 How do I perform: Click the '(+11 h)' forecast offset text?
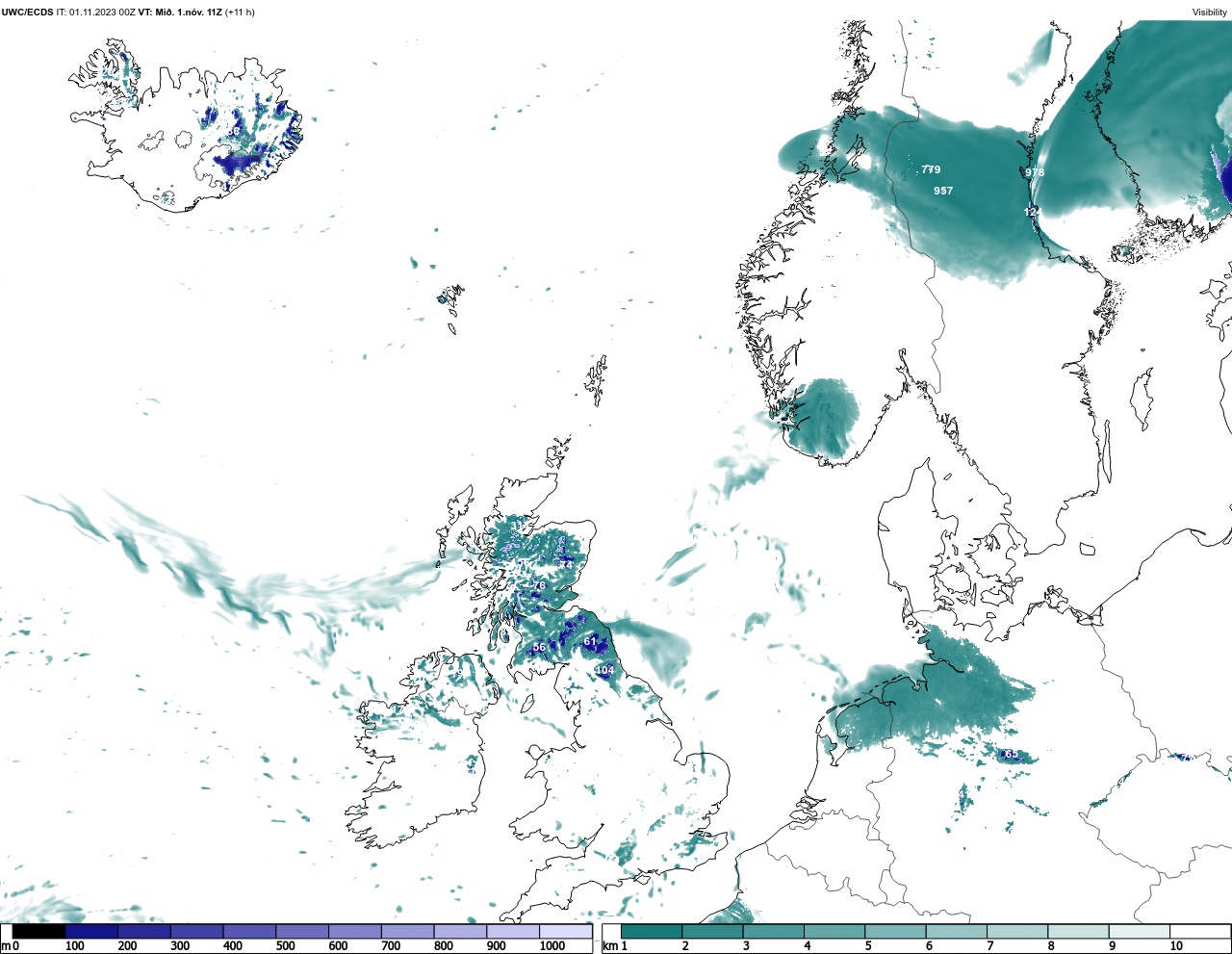coord(240,13)
